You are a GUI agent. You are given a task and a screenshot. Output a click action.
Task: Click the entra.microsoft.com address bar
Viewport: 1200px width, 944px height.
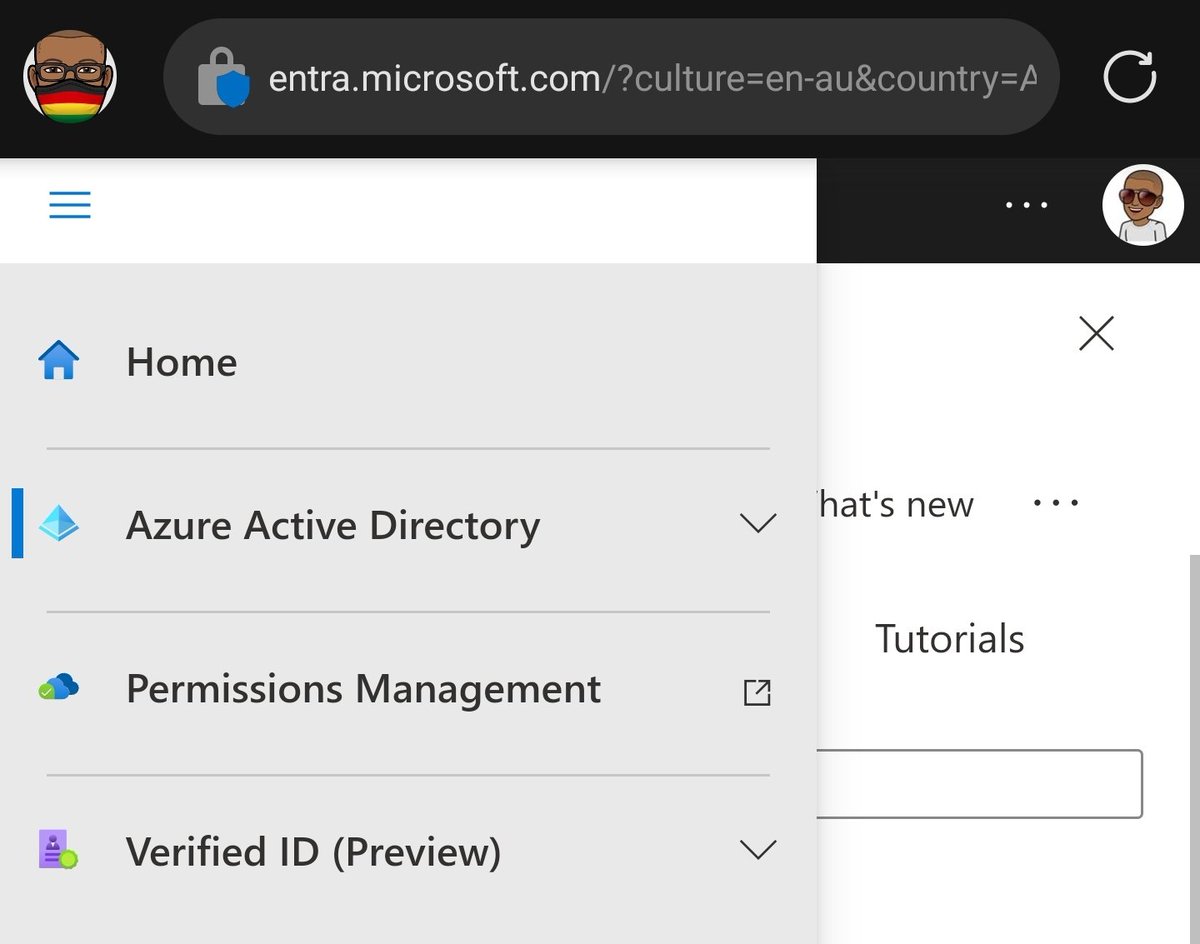point(611,77)
